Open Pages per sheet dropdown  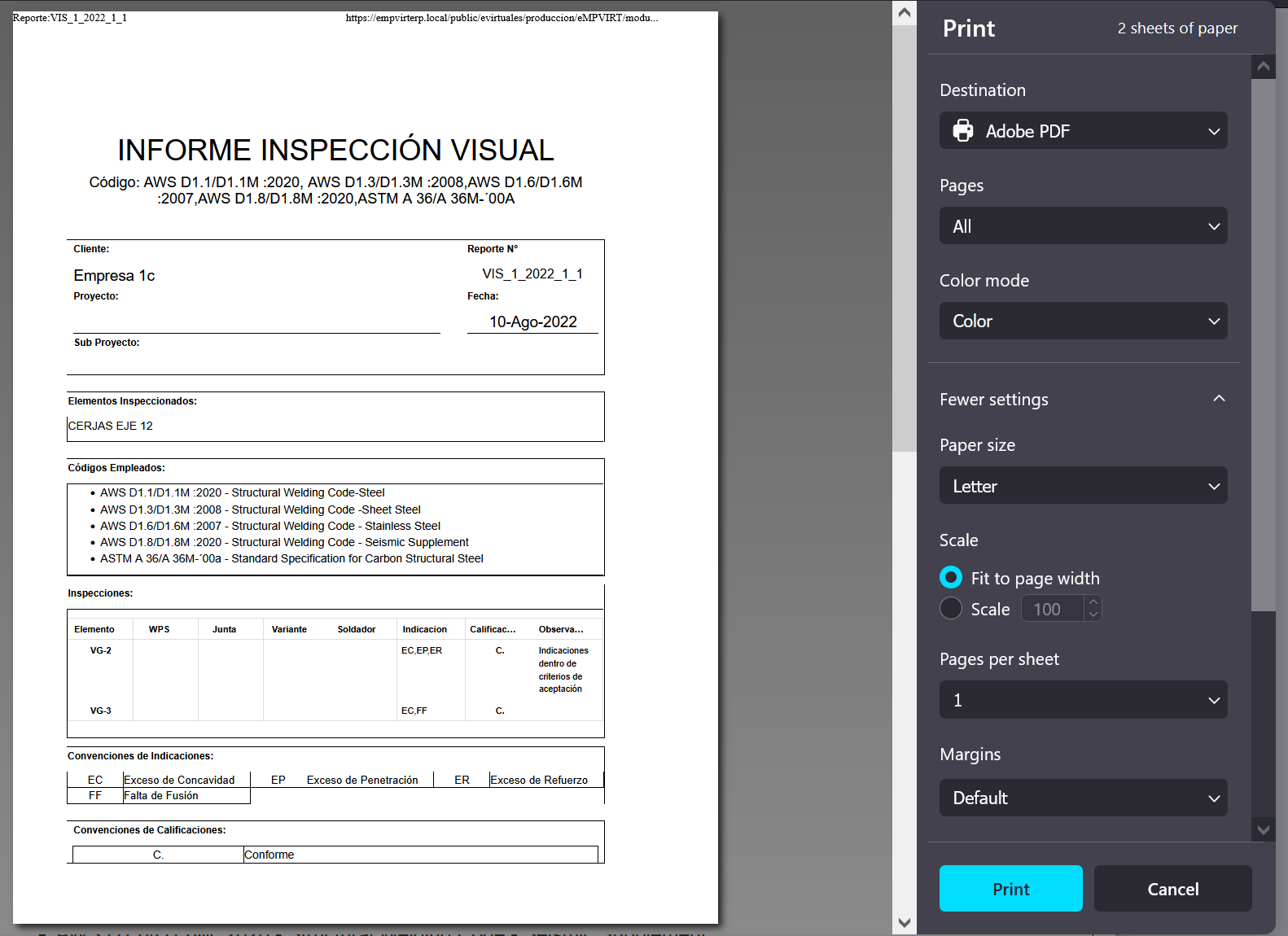1083,700
